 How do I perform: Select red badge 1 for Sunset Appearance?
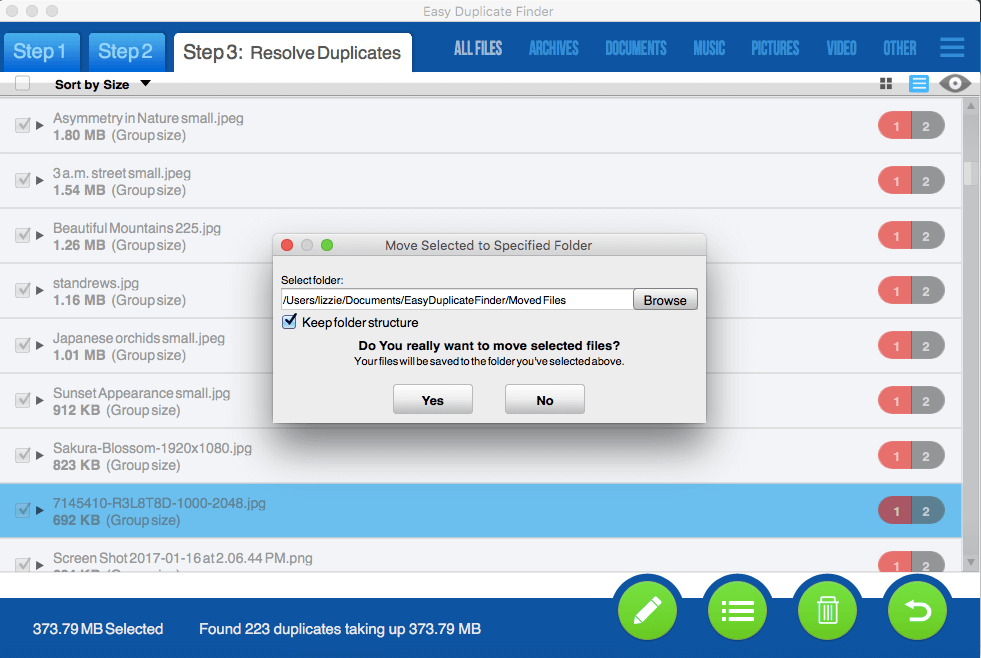click(x=895, y=401)
